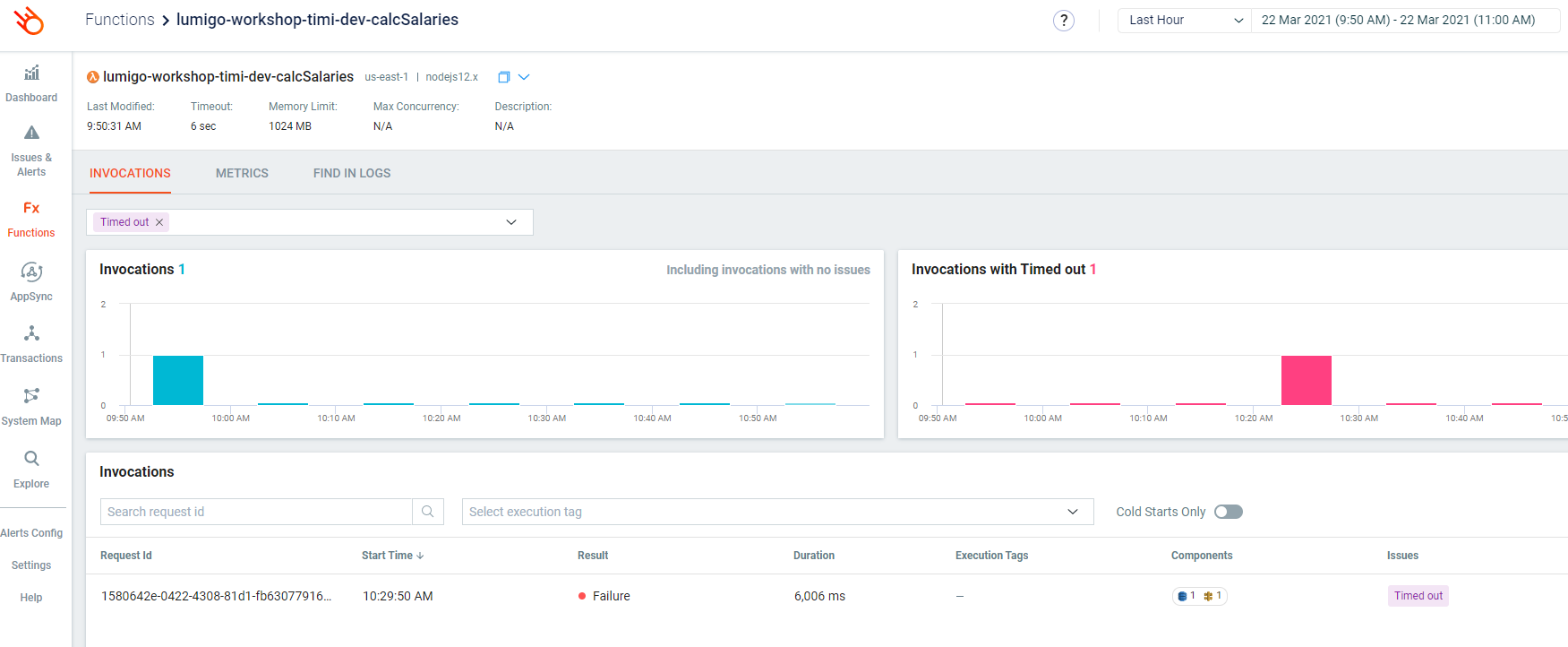Image resolution: width=1568 pixels, height=647 pixels.
Task: Open the System Map sidebar item
Action: (31, 407)
